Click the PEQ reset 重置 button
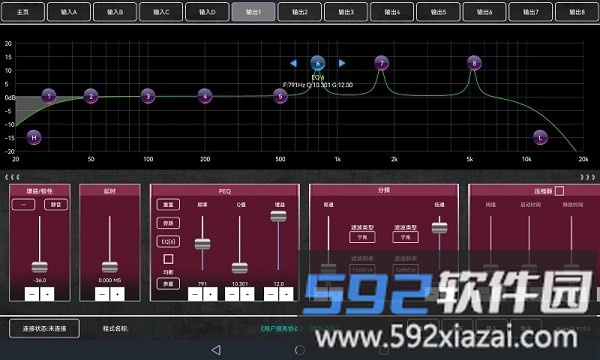The width and height of the screenshot is (600, 360). pyautogui.click(x=168, y=205)
